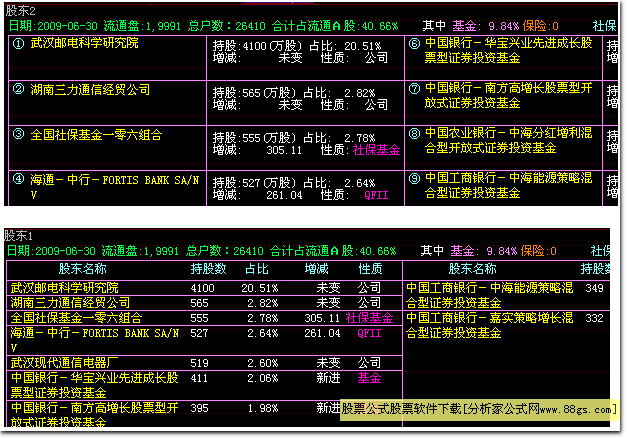Select the 武汉现代通信电器厂 row
Screen dimensions: 627x438
pyautogui.click(x=204, y=363)
